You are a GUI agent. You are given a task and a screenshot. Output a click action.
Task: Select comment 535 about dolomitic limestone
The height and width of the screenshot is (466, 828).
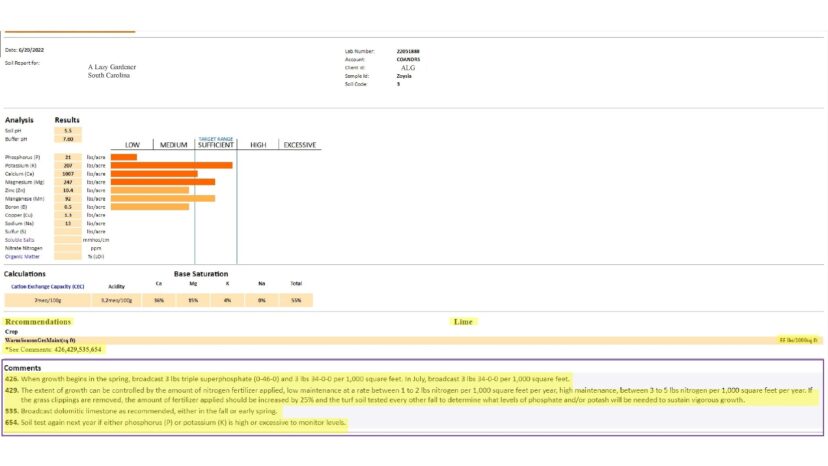[x=141, y=411]
